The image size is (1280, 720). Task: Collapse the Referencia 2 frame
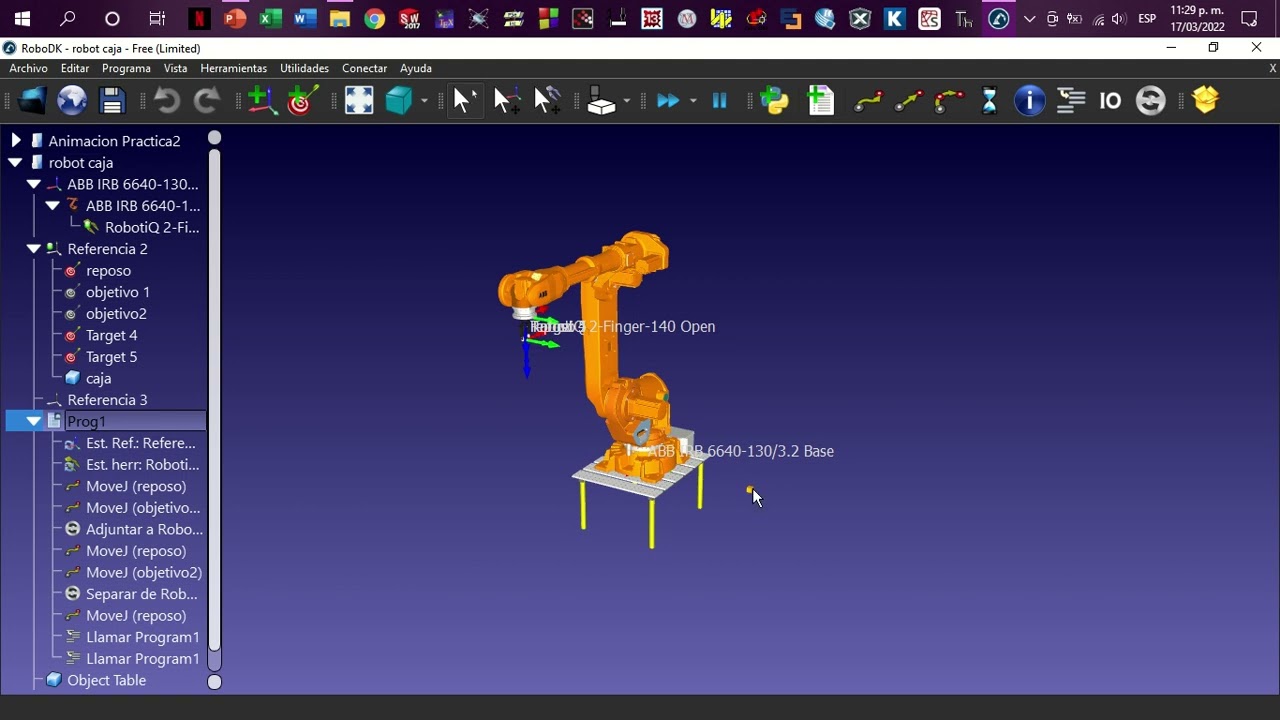33,248
